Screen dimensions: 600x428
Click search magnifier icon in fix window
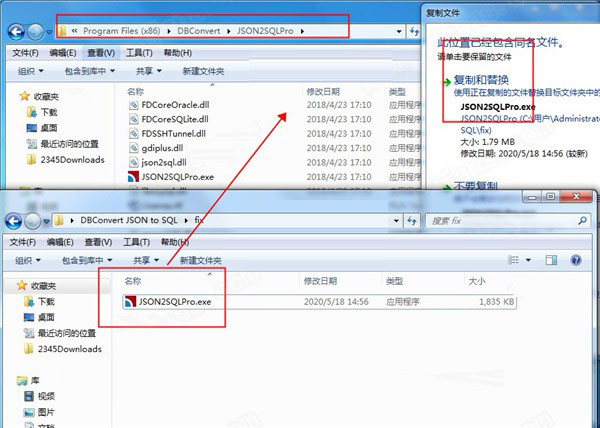tap(582, 221)
